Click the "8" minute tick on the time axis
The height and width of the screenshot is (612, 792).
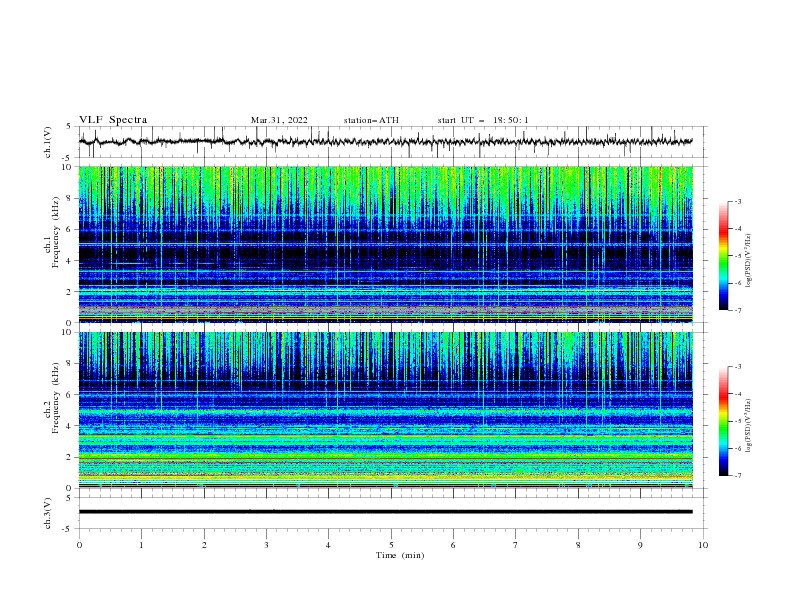578,545
